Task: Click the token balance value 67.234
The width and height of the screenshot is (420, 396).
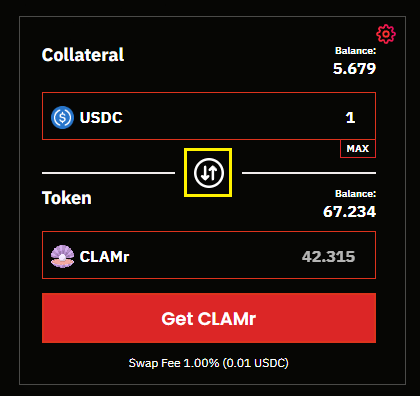Action: [x=349, y=212]
